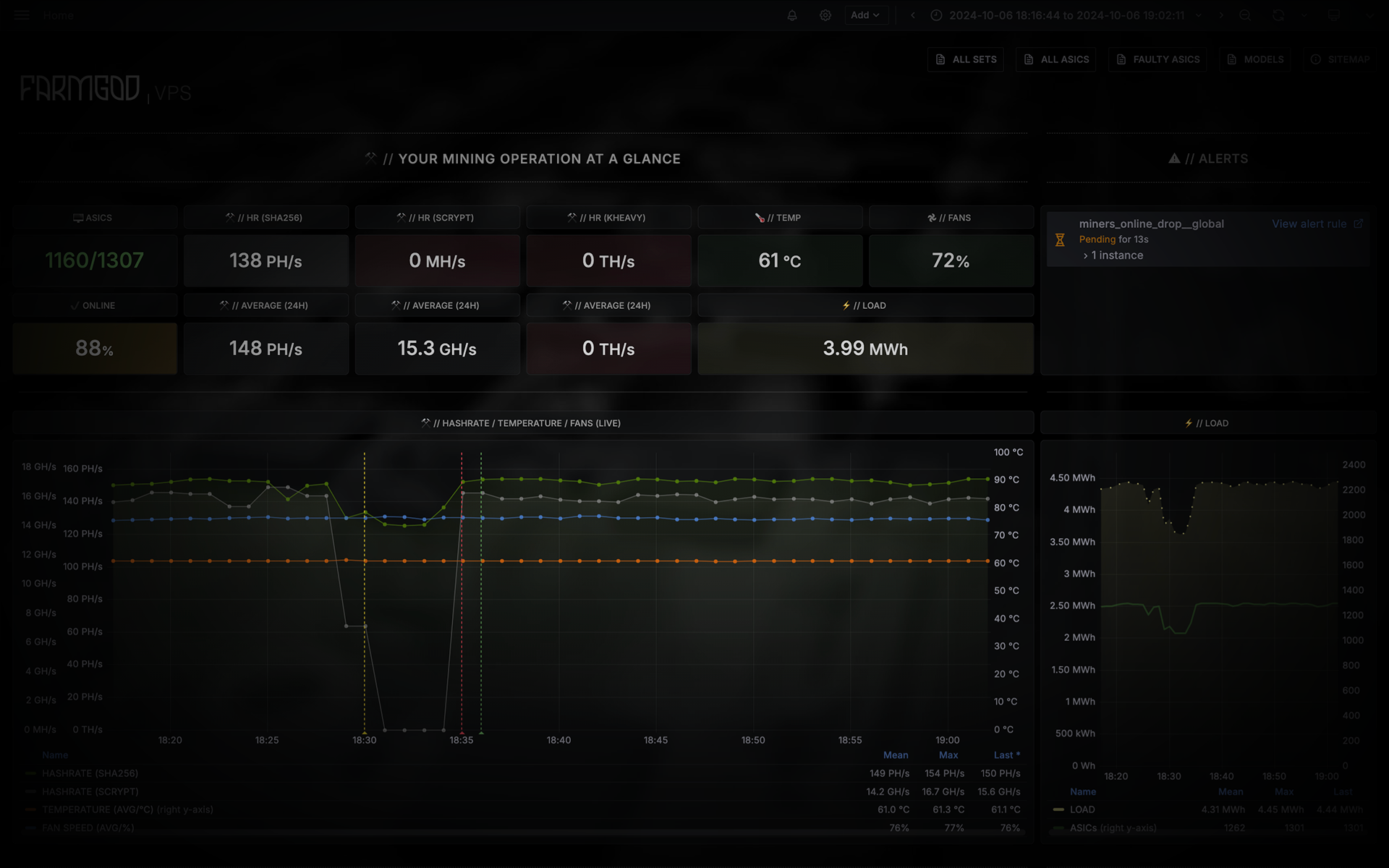
Task: Zoom out the time range
Action: tap(1245, 15)
